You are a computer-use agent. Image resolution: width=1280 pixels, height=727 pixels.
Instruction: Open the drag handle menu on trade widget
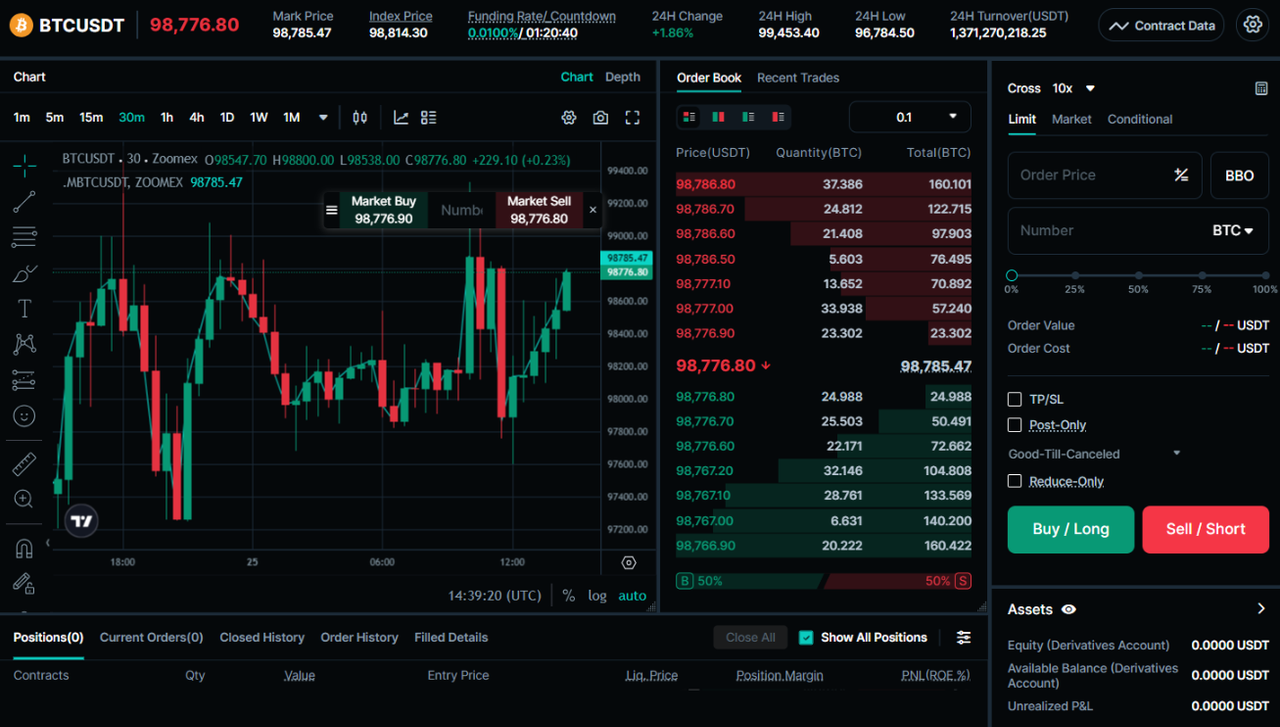[x=332, y=210]
